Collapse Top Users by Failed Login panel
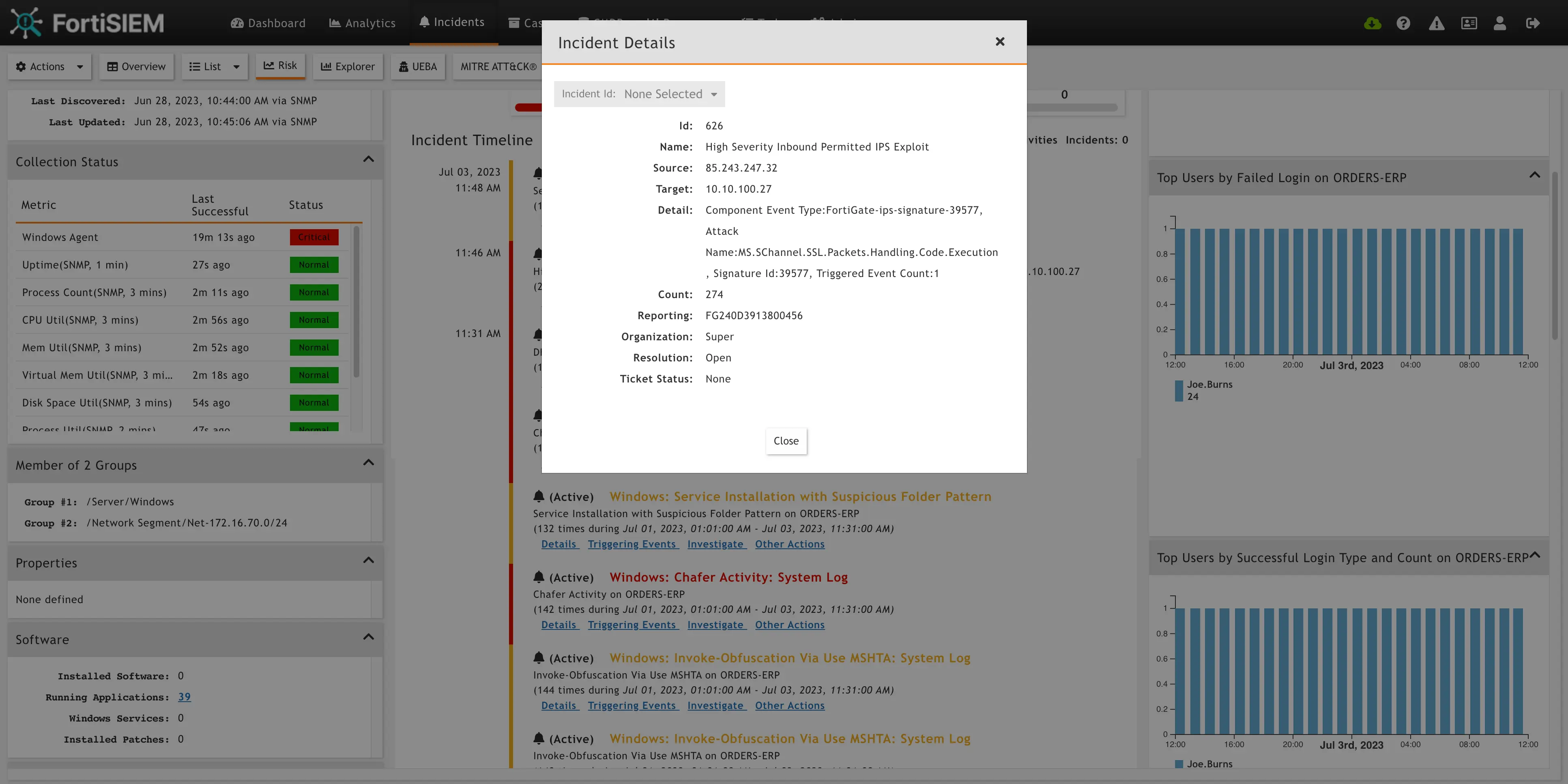The height and width of the screenshot is (784, 1568). pos(1534,175)
